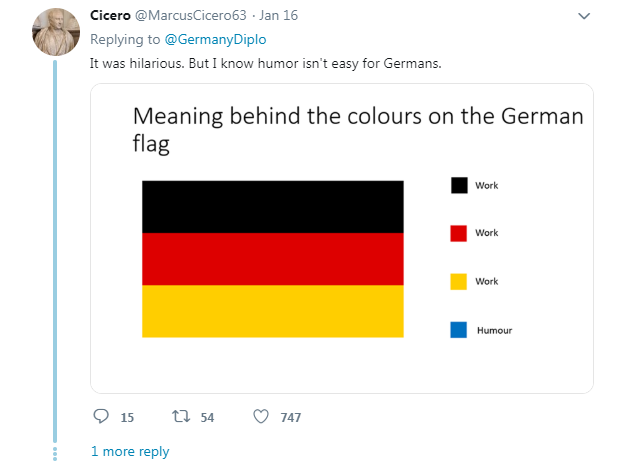Click the reply count 15
Viewport: 619px width, 470px height.
tap(127, 418)
